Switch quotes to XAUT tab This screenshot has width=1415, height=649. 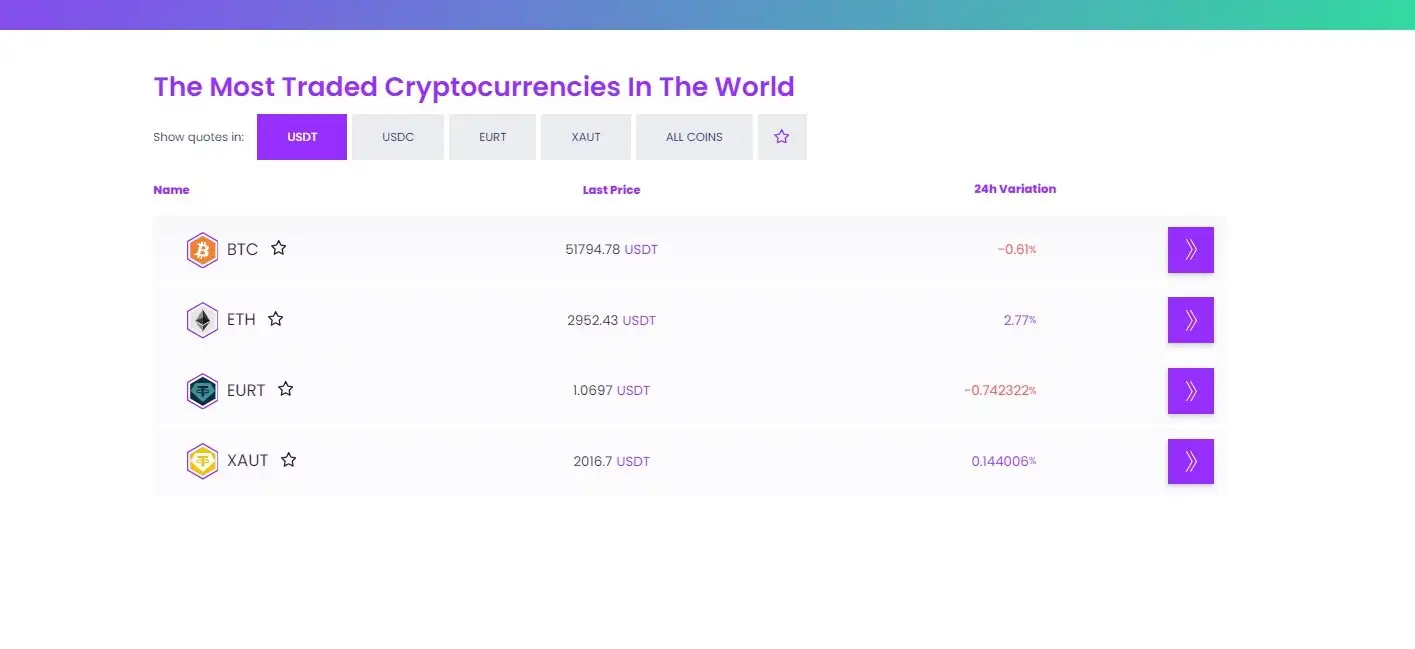coord(586,137)
